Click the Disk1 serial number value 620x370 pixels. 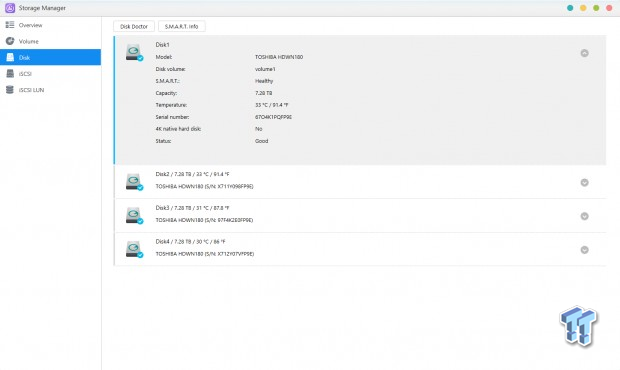[x=273, y=117]
